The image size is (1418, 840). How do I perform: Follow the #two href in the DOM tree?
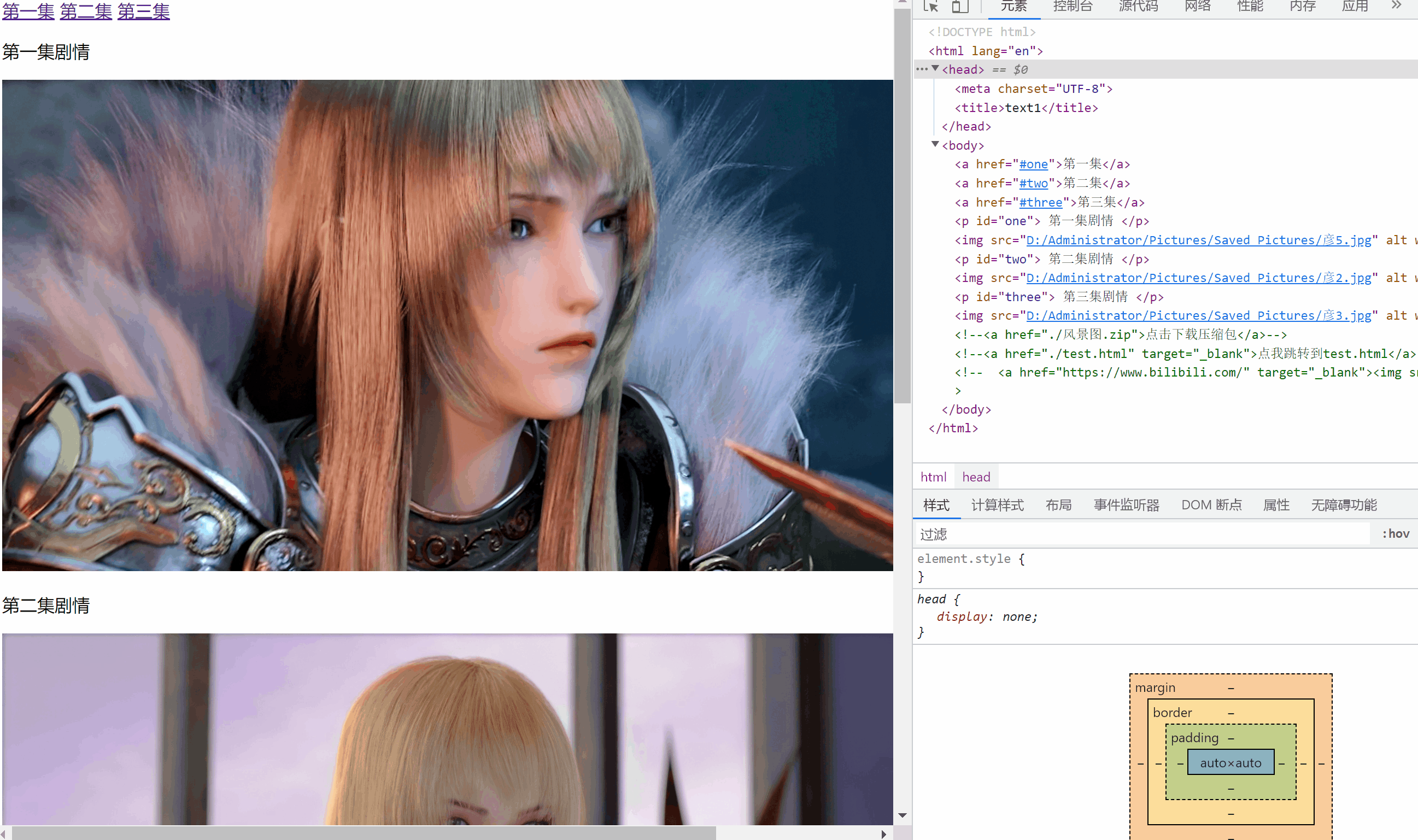[1033, 184]
